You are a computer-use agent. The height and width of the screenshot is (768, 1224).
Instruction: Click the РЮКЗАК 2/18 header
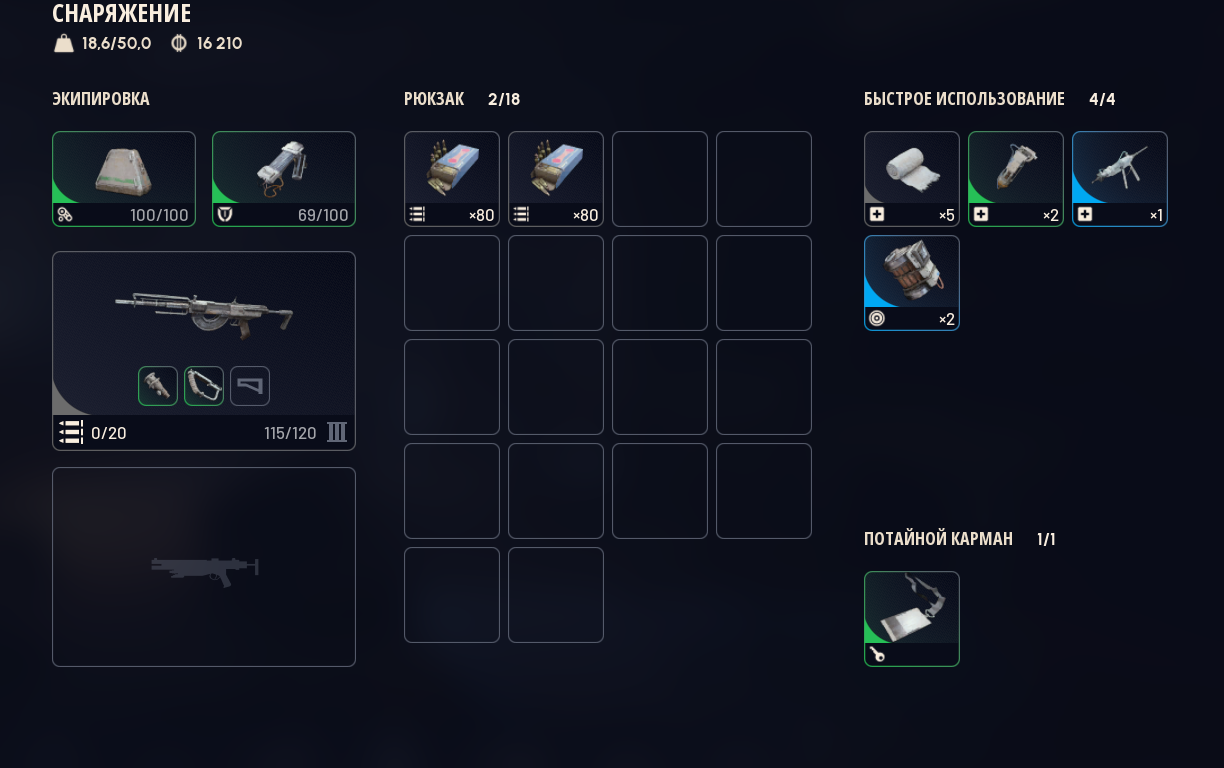coord(462,99)
